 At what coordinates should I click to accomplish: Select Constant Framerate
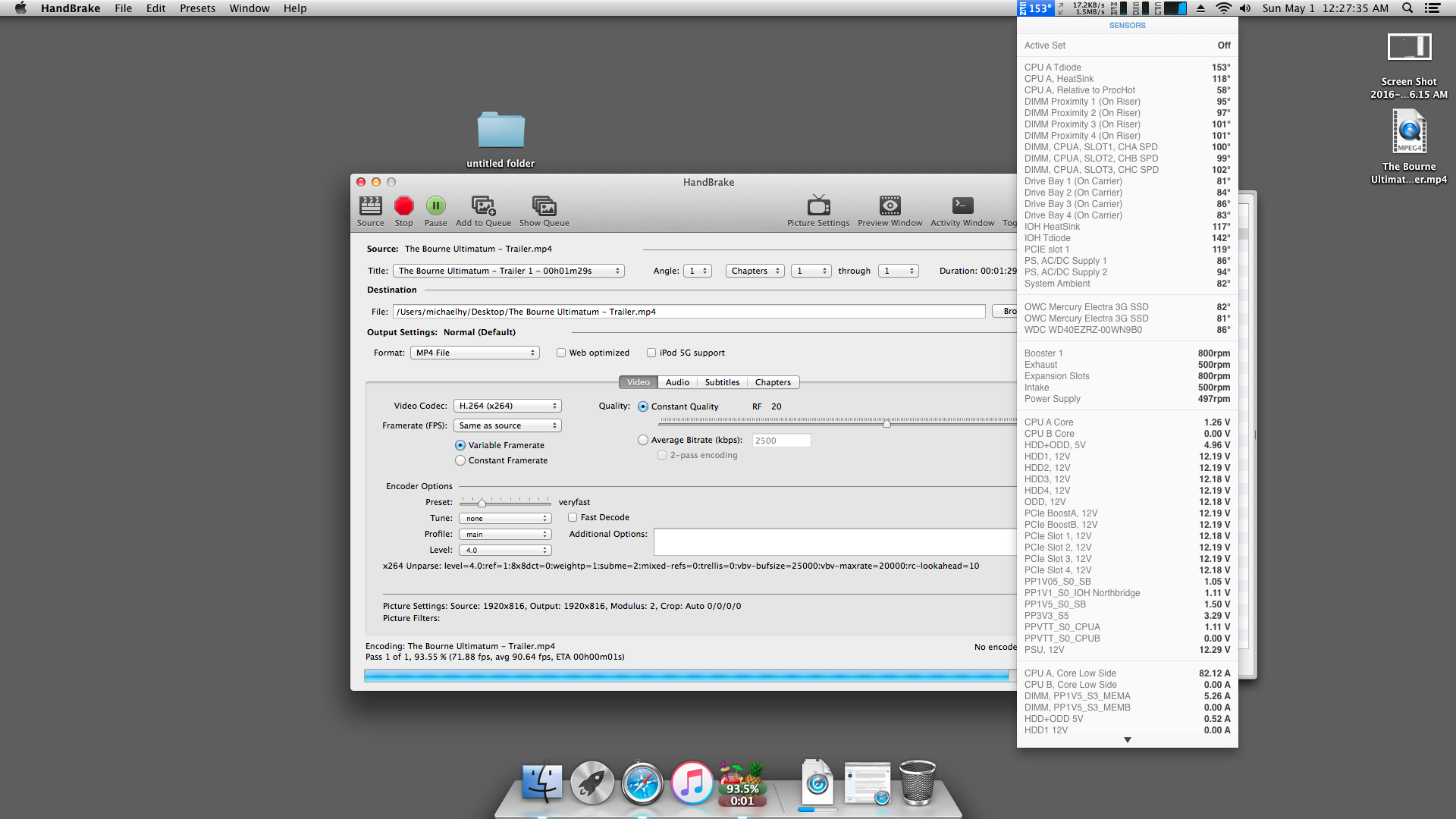(460, 460)
